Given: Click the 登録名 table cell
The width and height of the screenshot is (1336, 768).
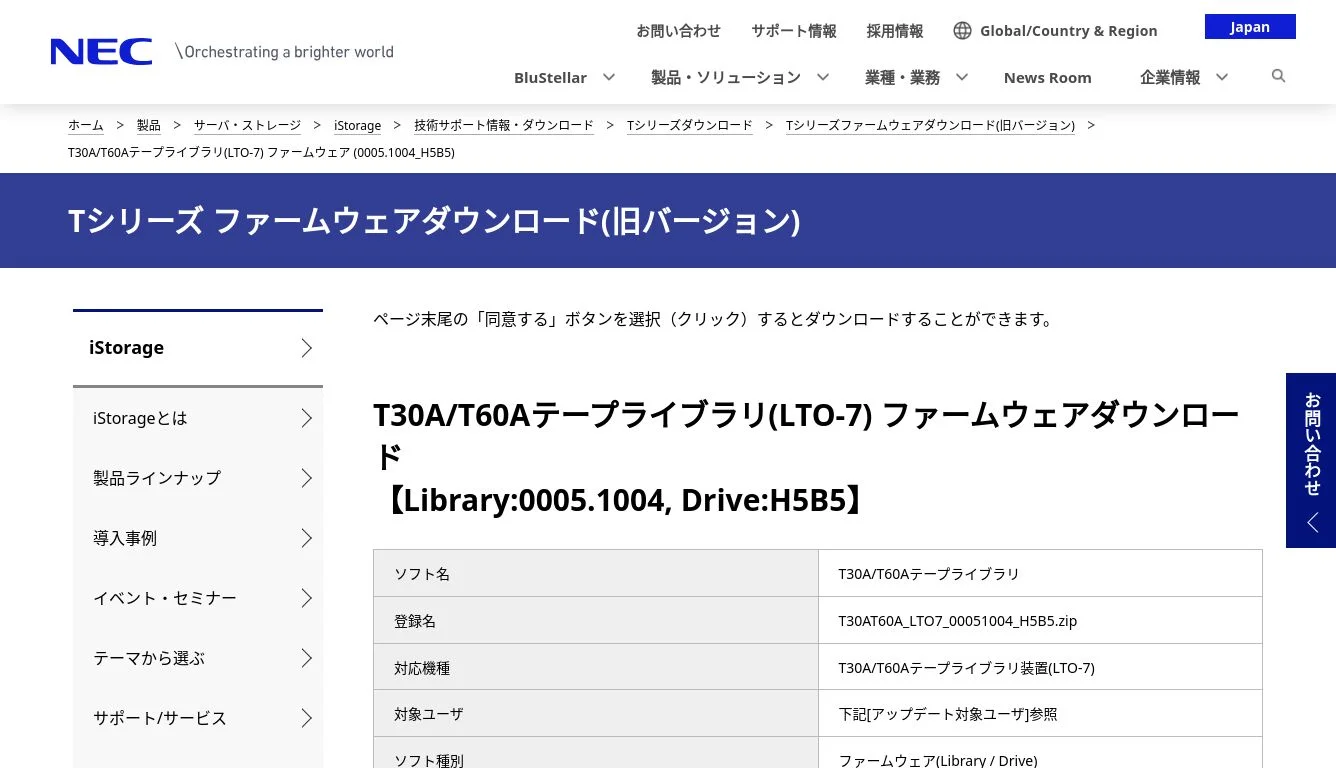Looking at the screenshot, I should (596, 621).
